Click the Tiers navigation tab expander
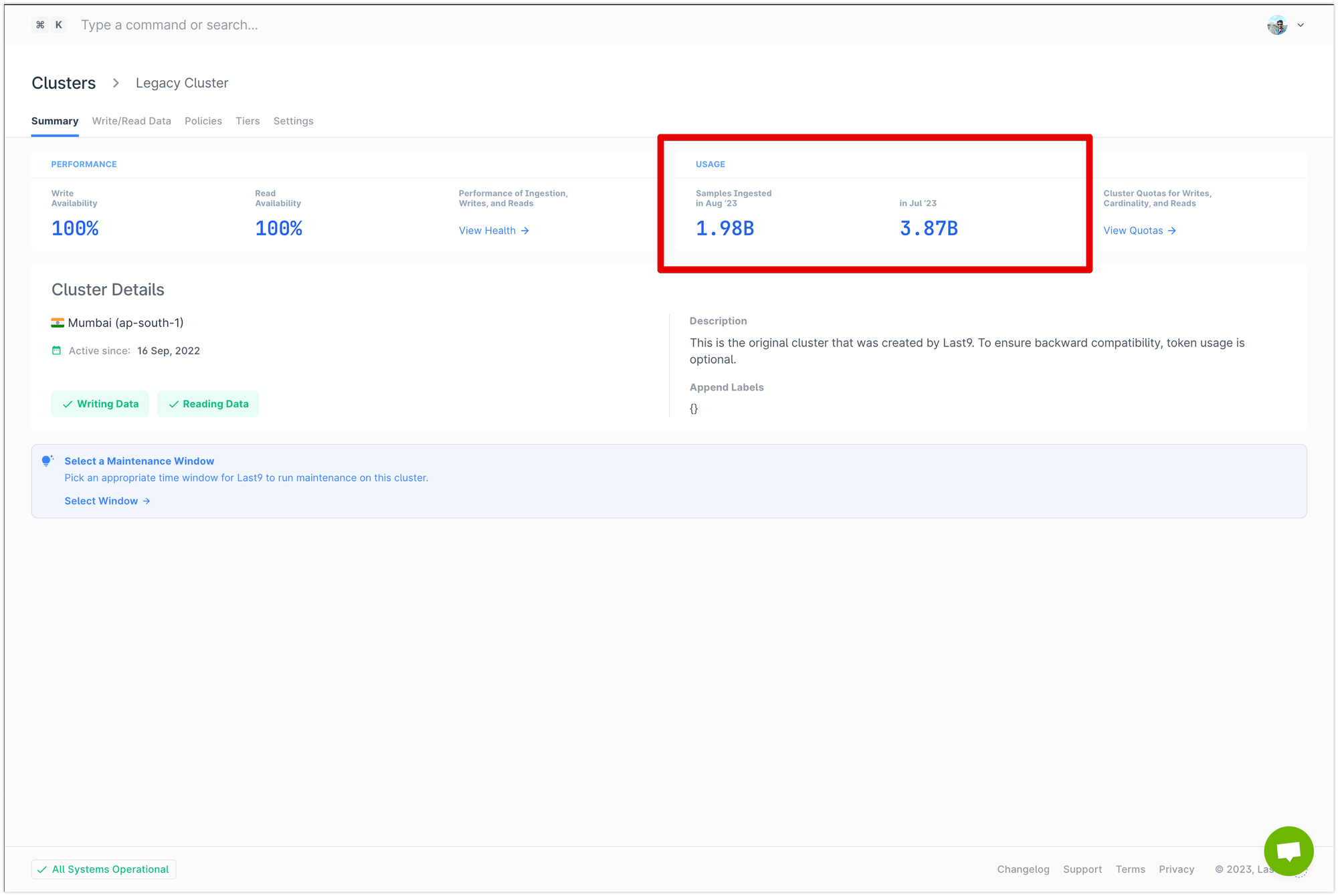The height and width of the screenshot is (896, 1338). coord(247,121)
